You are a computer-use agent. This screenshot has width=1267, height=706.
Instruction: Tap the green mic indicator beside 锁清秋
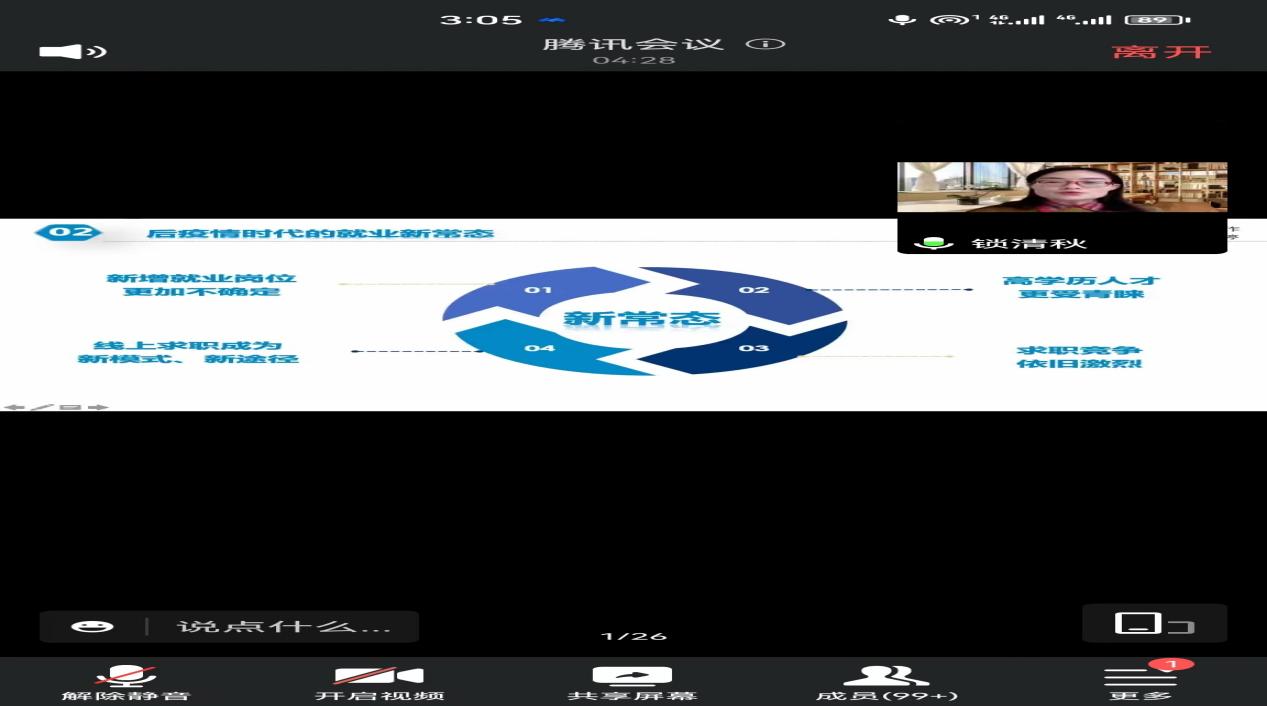pos(932,243)
